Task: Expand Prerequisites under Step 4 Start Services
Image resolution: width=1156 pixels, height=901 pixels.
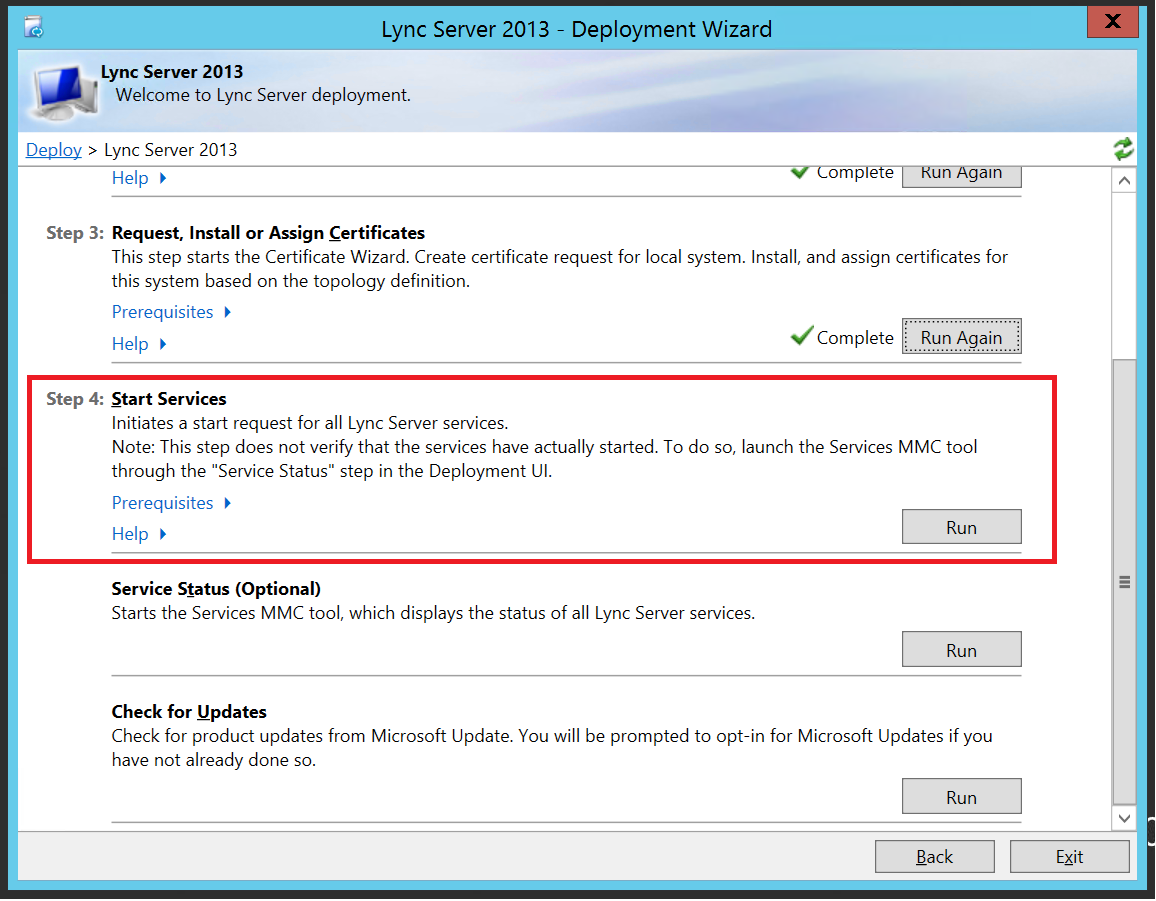Action: (x=171, y=503)
